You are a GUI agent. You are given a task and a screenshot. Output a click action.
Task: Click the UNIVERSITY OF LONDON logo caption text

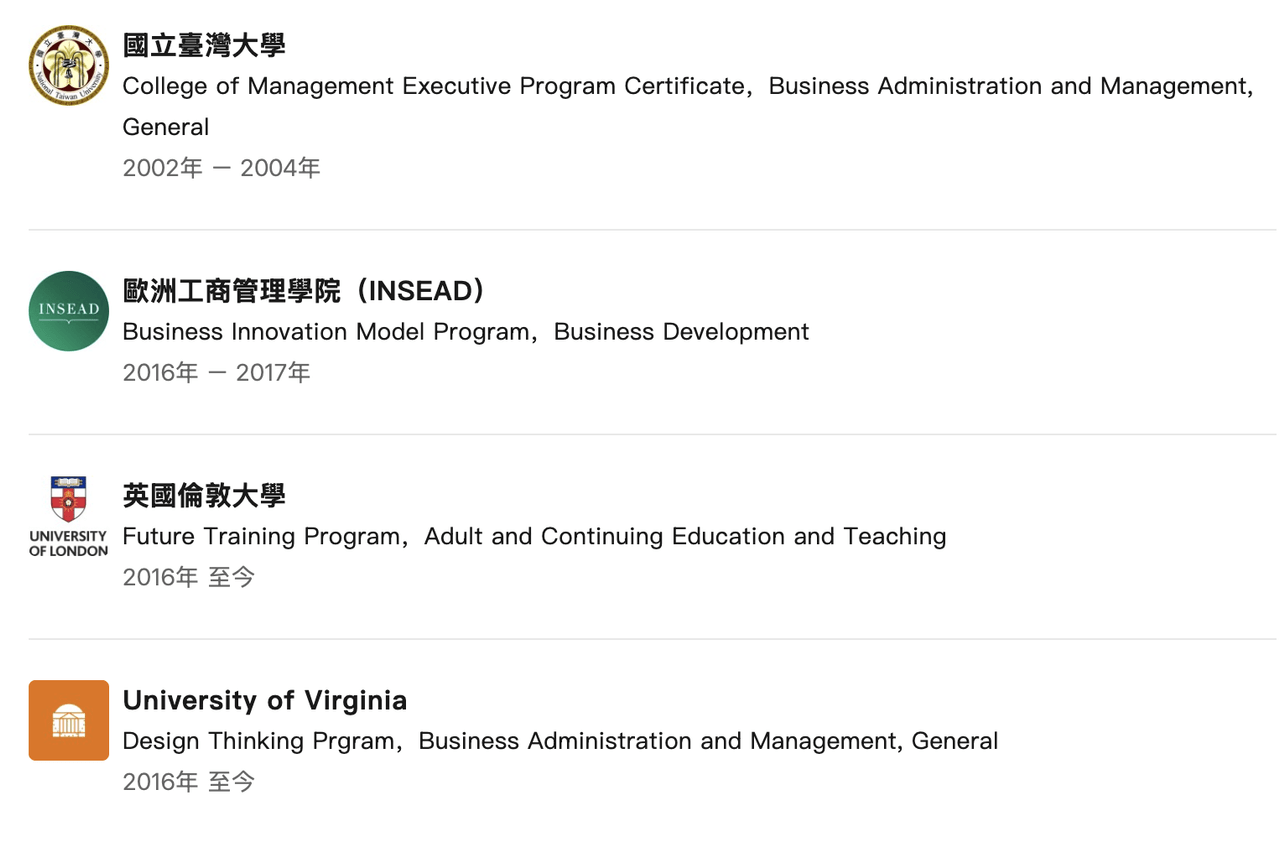(x=68, y=543)
